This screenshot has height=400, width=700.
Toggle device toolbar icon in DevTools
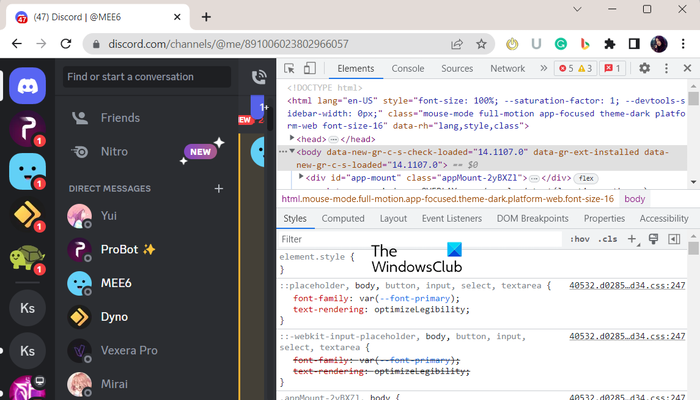tap(309, 68)
